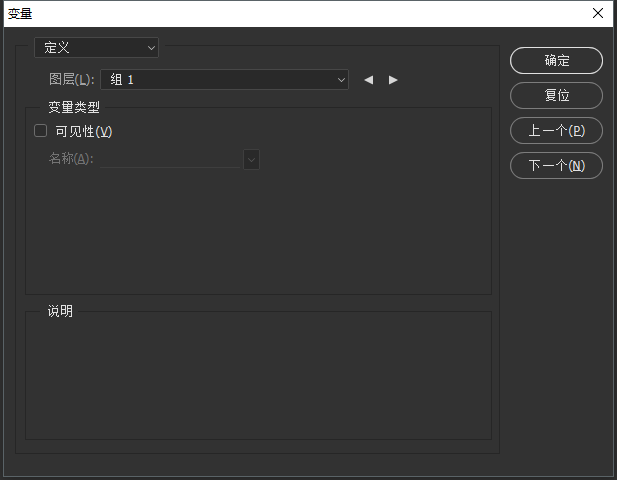The width and height of the screenshot is (617, 480).
Task: Click the 图层(L): label
Action: [72, 80]
